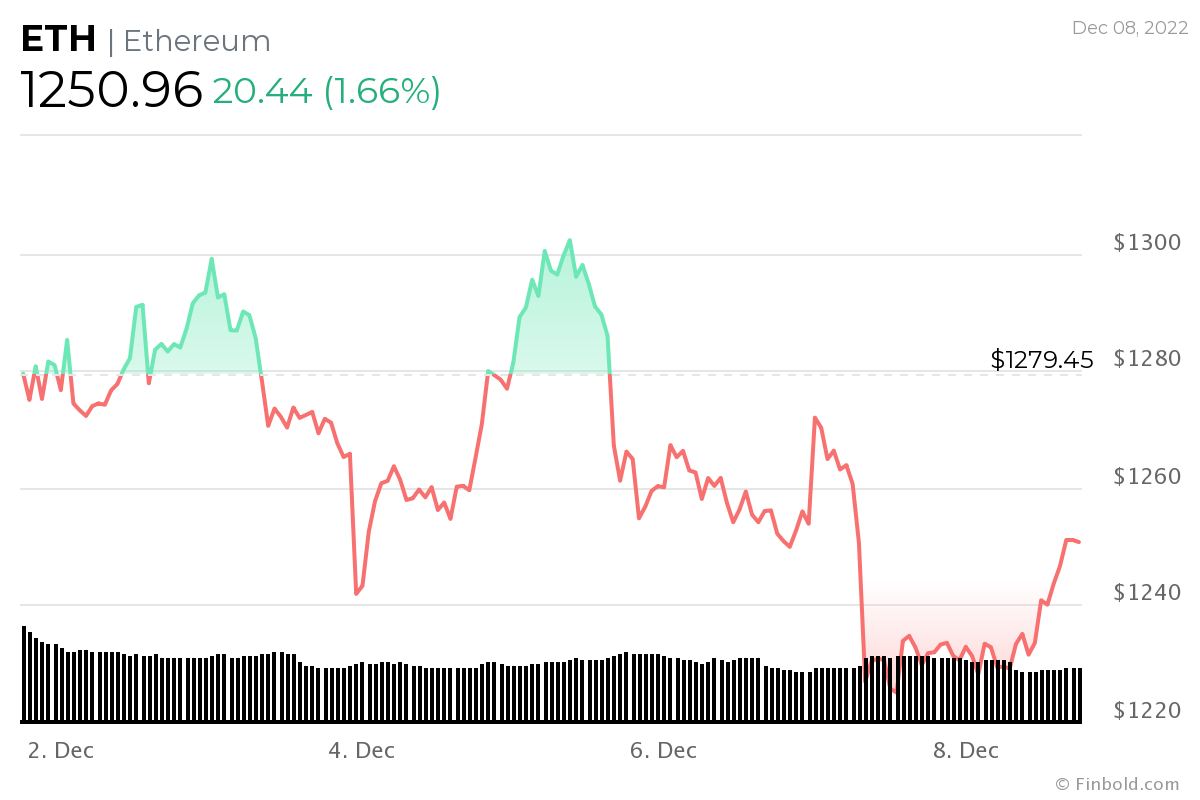Click the $1220 y-axis label
1200x800 pixels.
tap(1147, 711)
